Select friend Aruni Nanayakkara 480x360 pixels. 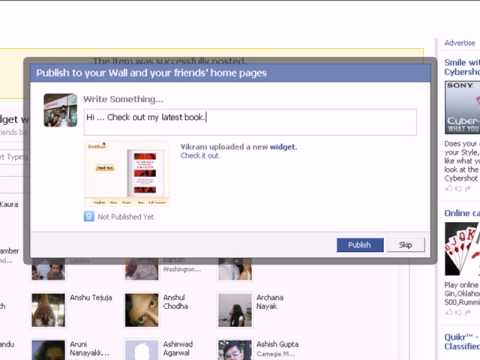point(89,348)
